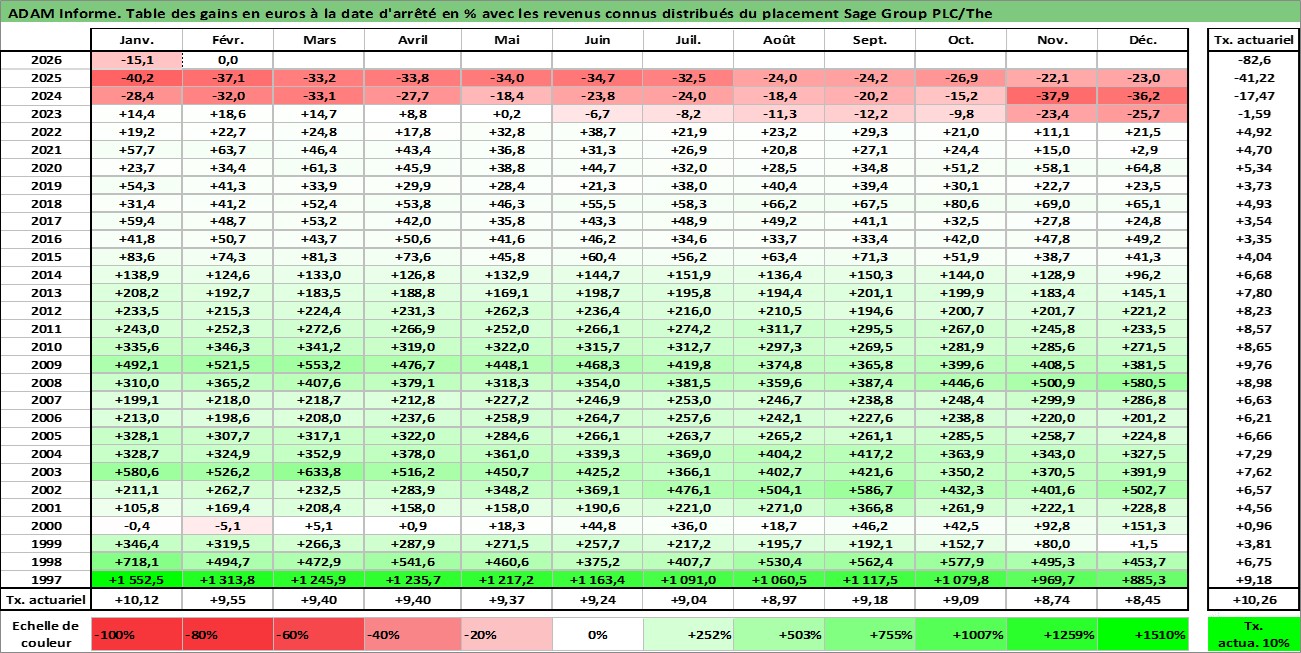1301x653 pixels.
Task: Click the 'Mars' column header
Action: tap(318, 40)
